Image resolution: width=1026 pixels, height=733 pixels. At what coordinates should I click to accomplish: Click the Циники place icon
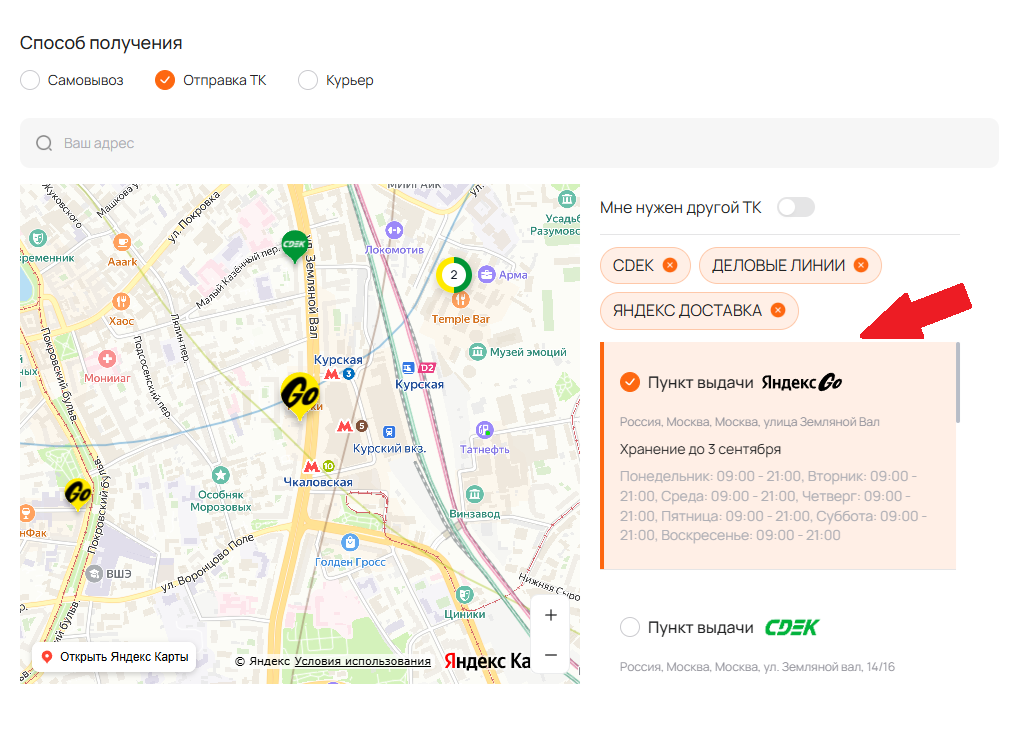(465, 595)
